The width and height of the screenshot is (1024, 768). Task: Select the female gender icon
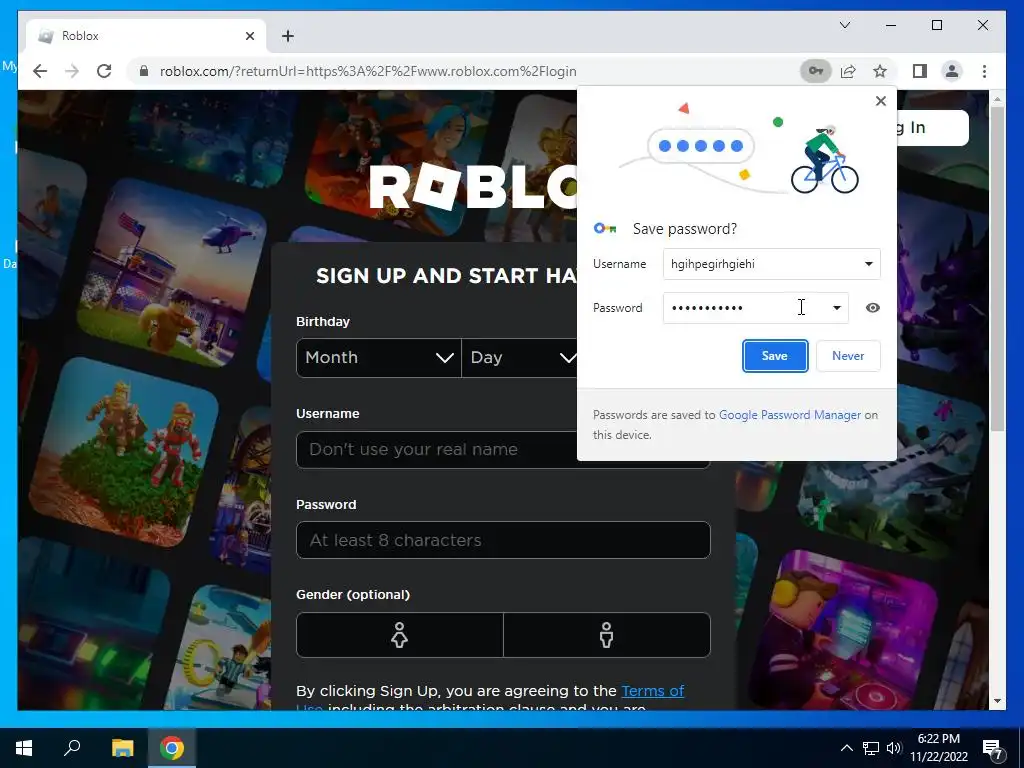pyautogui.click(x=400, y=635)
